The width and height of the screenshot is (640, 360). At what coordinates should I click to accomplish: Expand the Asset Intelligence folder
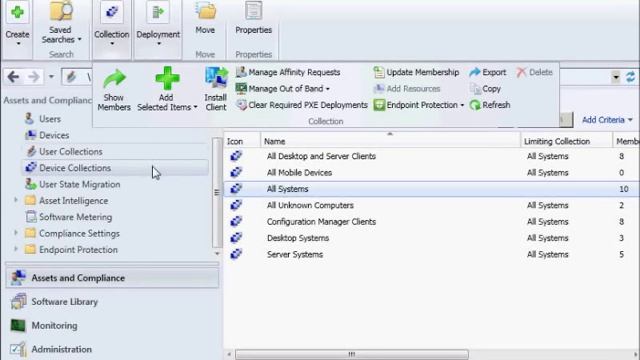point(16,200)
